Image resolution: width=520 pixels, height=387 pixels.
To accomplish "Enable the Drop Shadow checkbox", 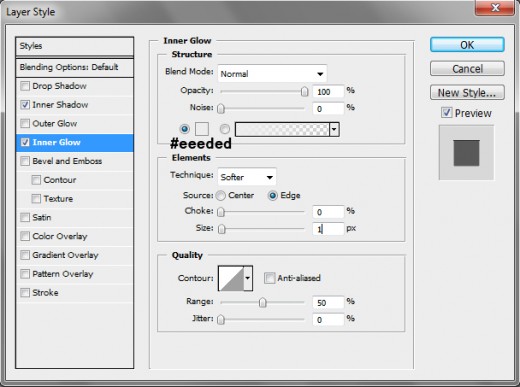I will [25, 86].
